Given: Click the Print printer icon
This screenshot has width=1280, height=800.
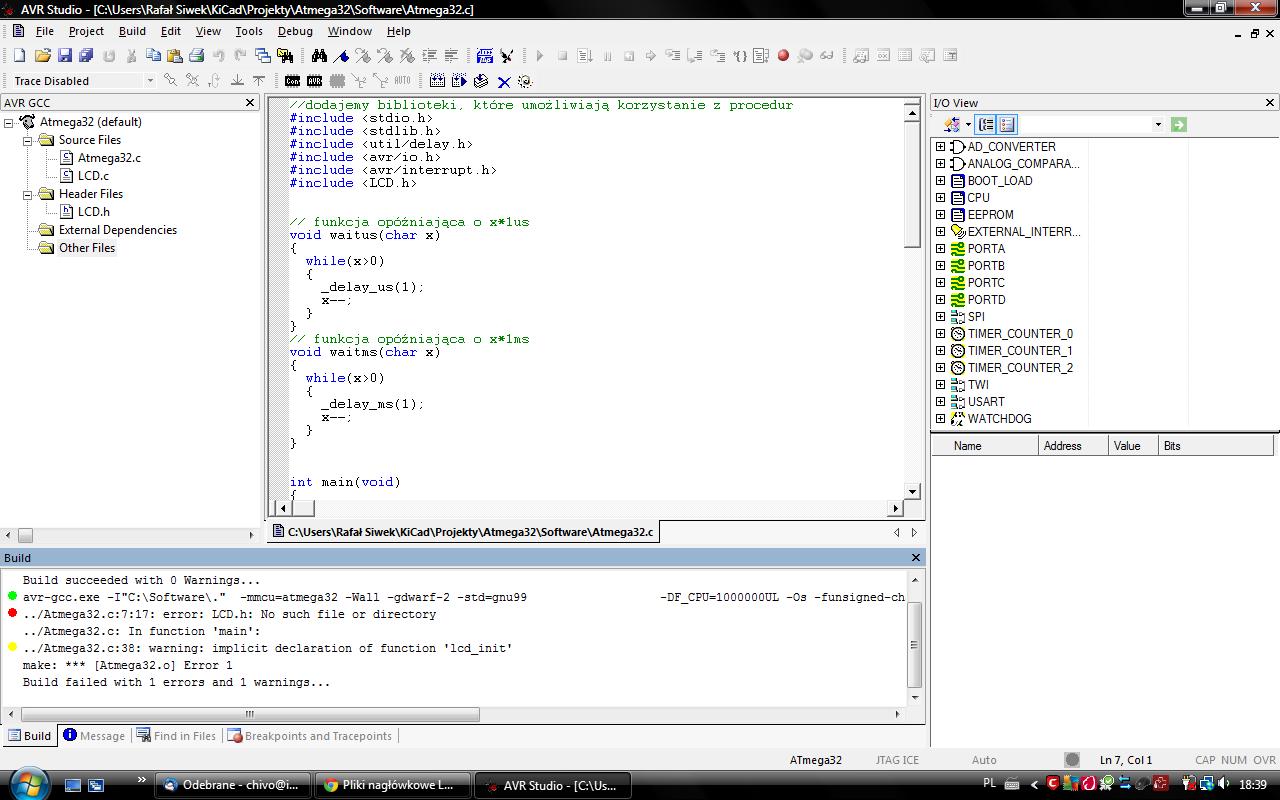Looking at the screenshot, I should click(197, 56).
